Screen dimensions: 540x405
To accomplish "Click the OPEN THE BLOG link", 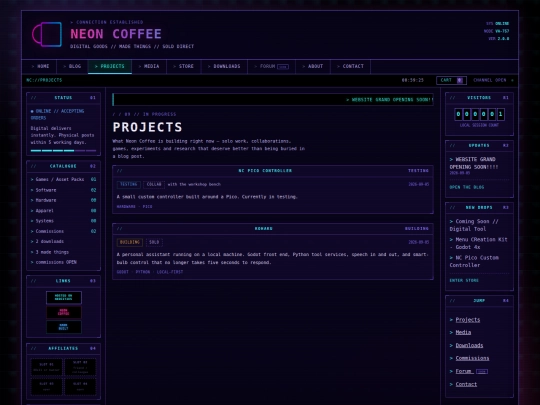I will pos(467,187).
